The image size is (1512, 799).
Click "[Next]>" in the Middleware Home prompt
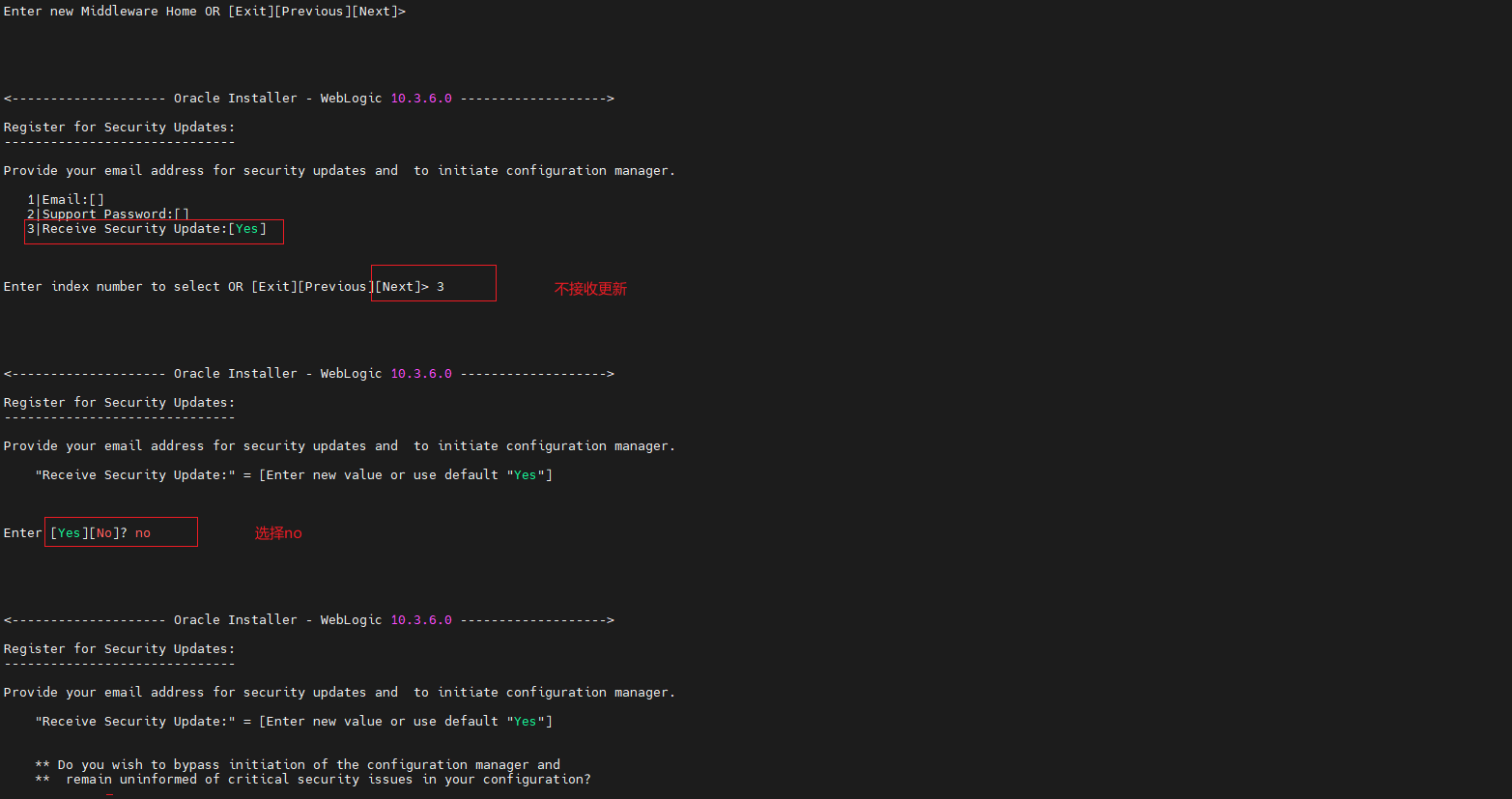[x=379, y=12]
